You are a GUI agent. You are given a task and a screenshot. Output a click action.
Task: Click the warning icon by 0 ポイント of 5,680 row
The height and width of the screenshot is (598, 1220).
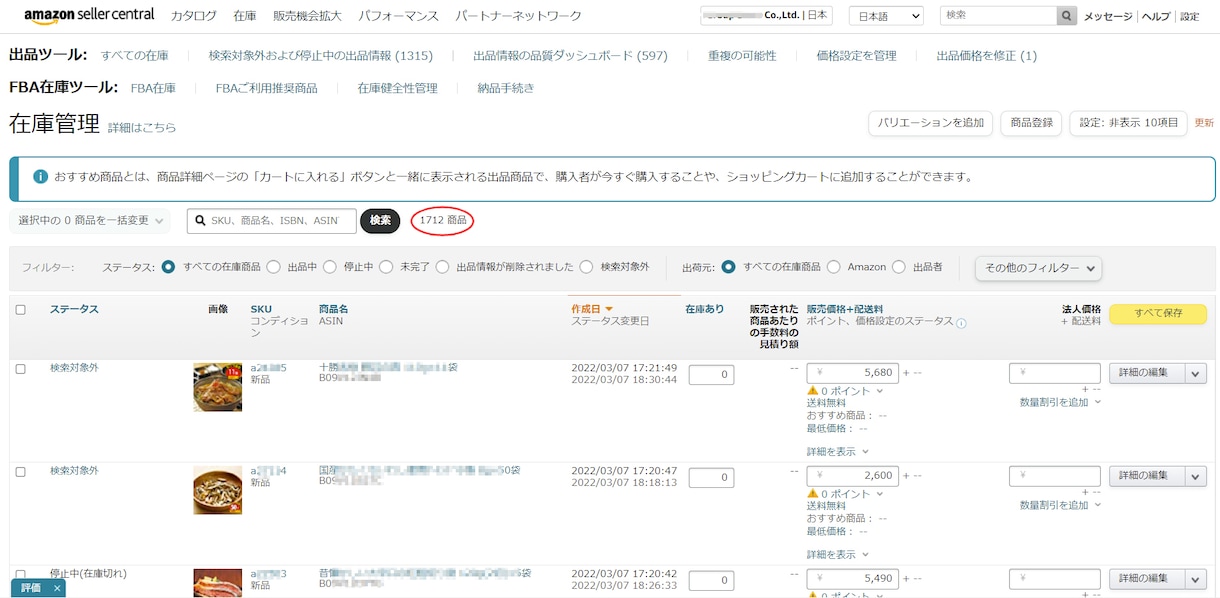tap(813, 391)
